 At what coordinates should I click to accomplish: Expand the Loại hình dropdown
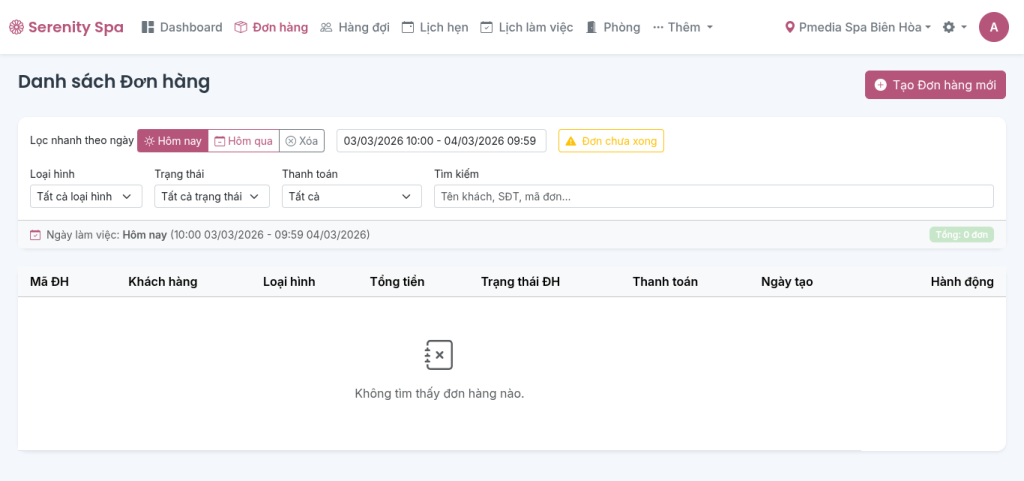pos(86,196)
